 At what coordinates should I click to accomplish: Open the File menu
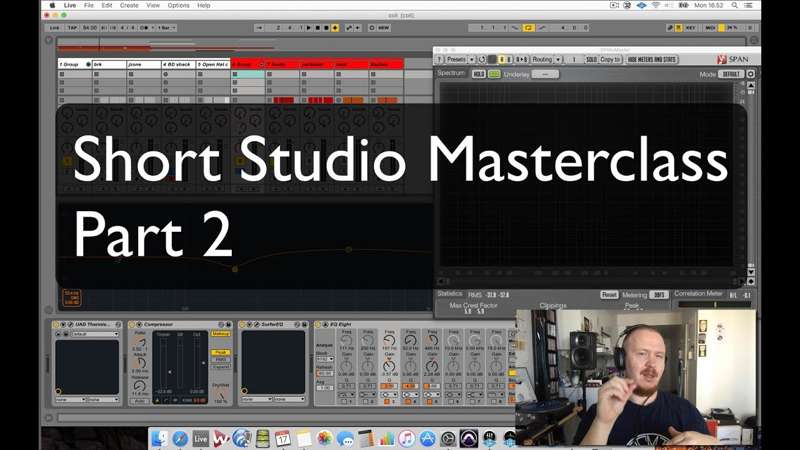[x=89, y=5]
